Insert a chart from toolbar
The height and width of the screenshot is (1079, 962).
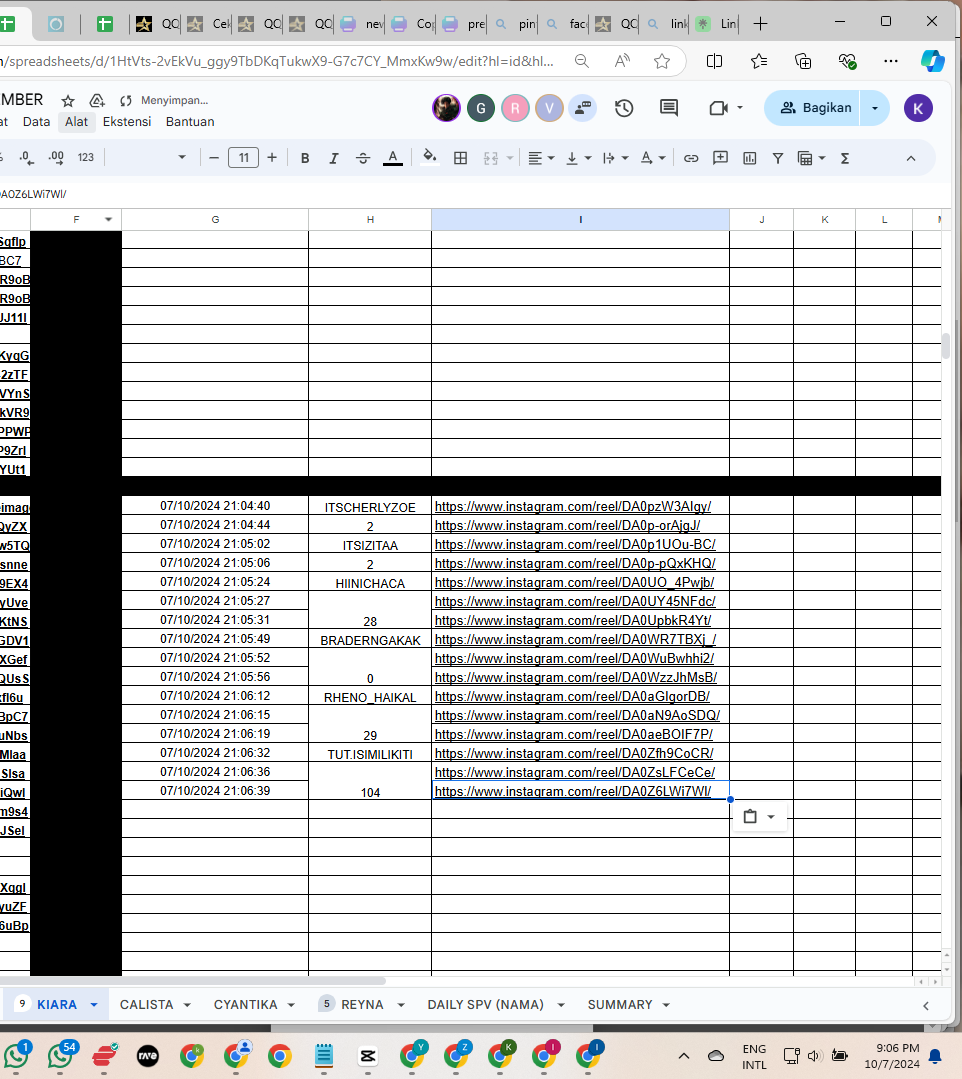(x=749, y=158)
